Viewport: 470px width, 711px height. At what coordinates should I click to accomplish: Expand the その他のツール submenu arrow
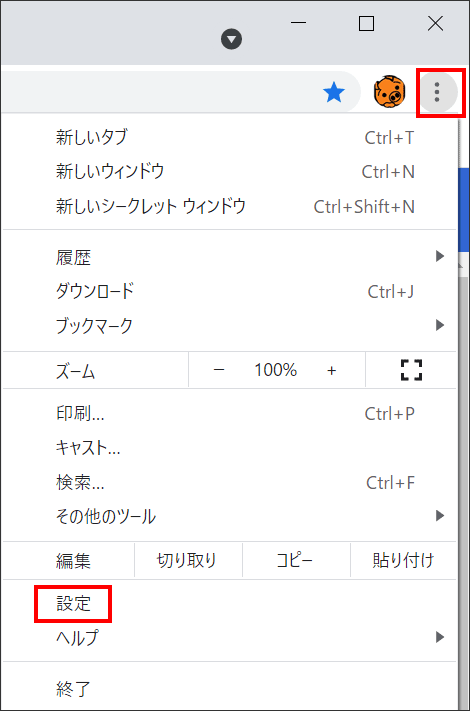(440, 516)
